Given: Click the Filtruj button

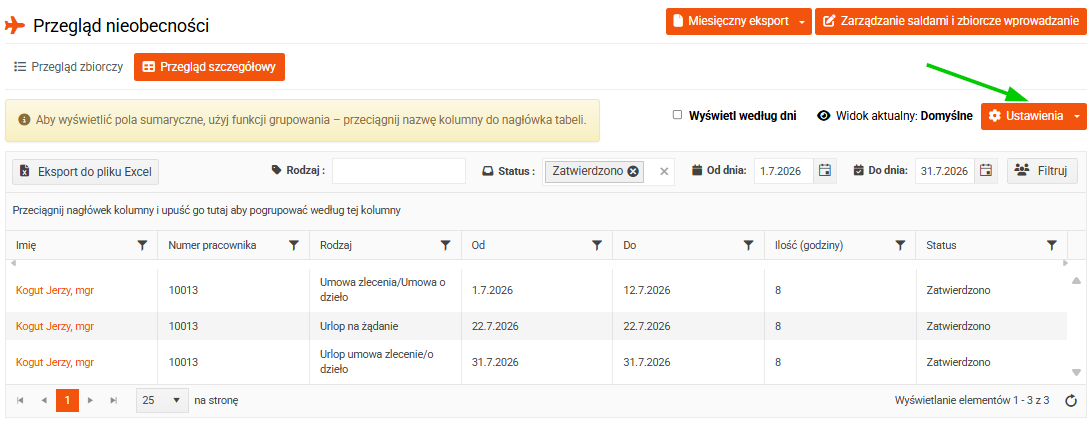Looking at the screenshot, I should (1043, 170).
